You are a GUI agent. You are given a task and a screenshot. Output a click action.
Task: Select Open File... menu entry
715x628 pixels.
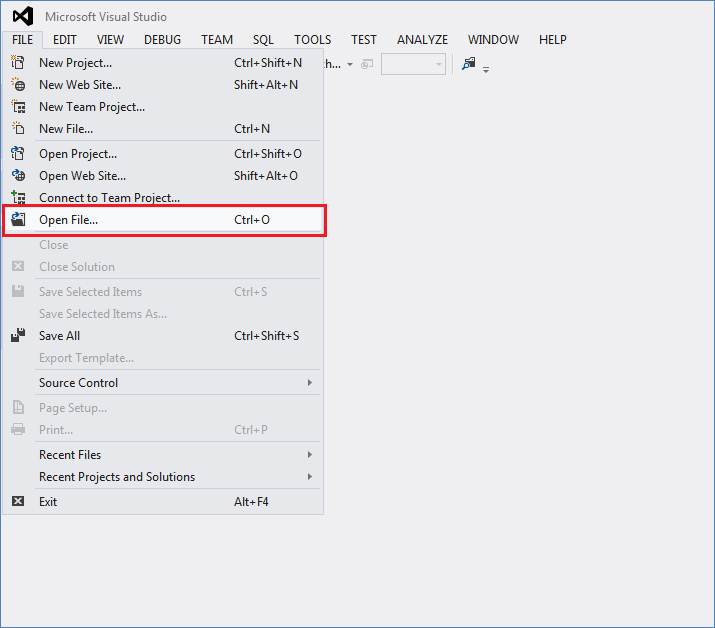pyautogui.click(x=164, y=220)
